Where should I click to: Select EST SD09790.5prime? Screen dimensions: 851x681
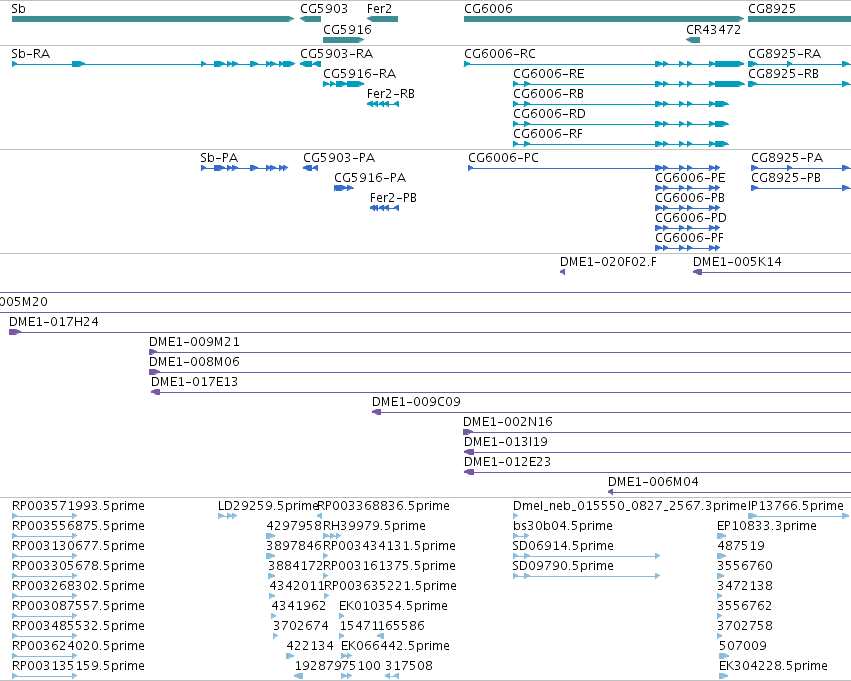click(563, 567)
